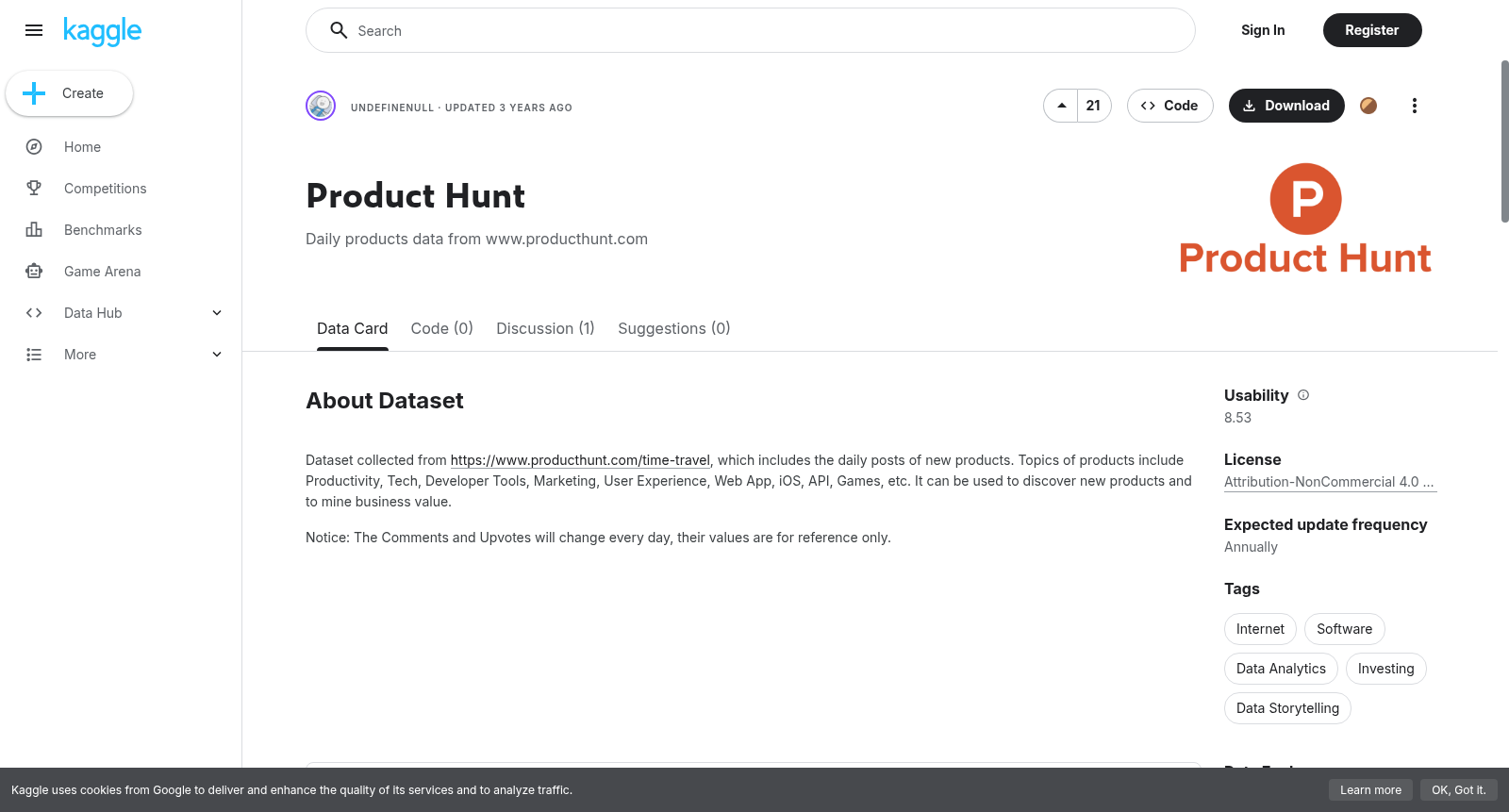
Task: Open the three-dot more options menu
Action: [1414, 106]
